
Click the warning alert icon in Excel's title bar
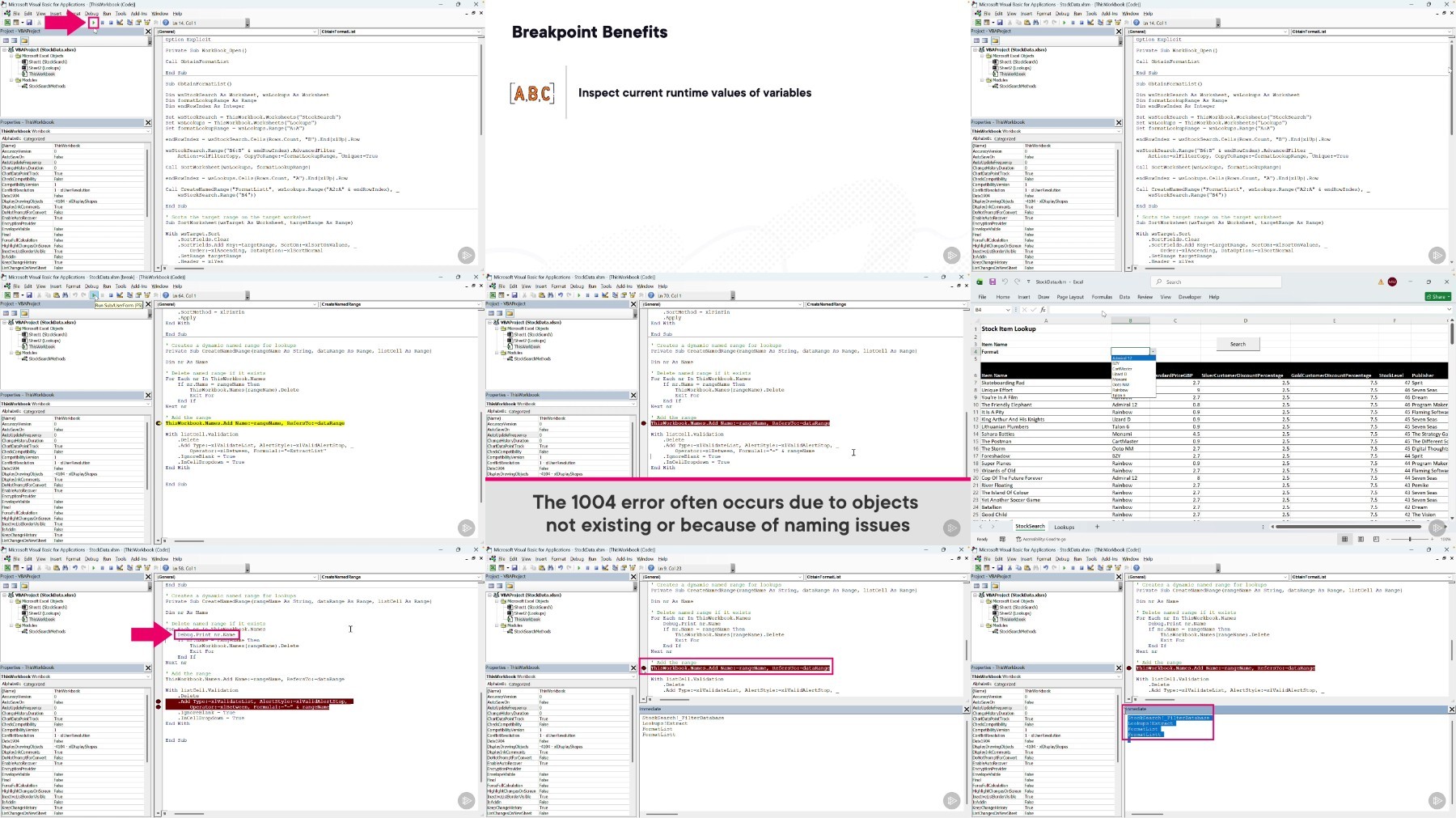click(x=1381, y=282)
